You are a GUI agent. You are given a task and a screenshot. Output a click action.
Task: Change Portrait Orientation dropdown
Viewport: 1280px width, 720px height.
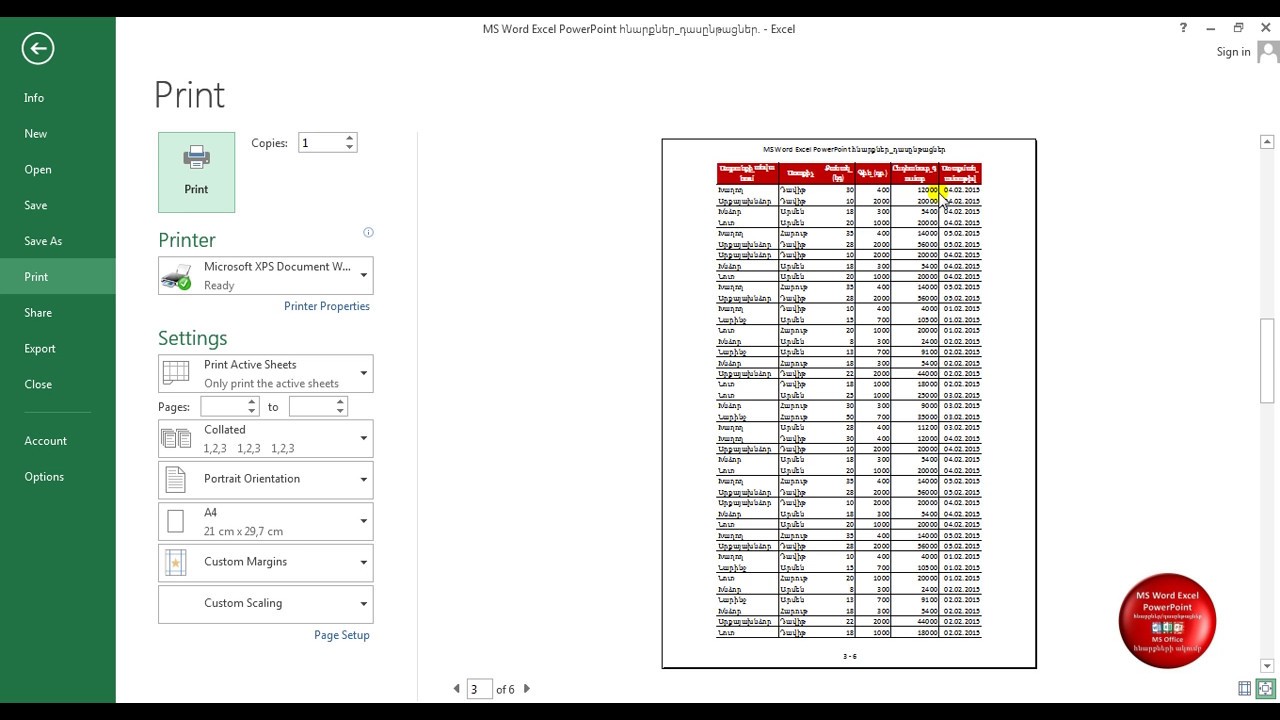click(265, 479)
